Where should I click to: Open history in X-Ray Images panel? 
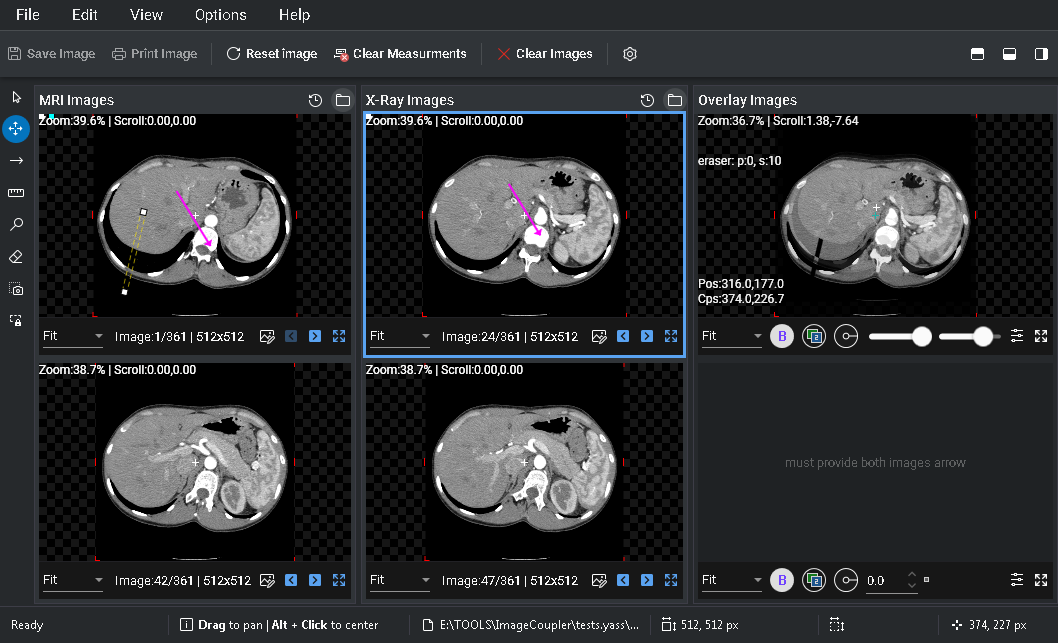(x=647, y=101)
